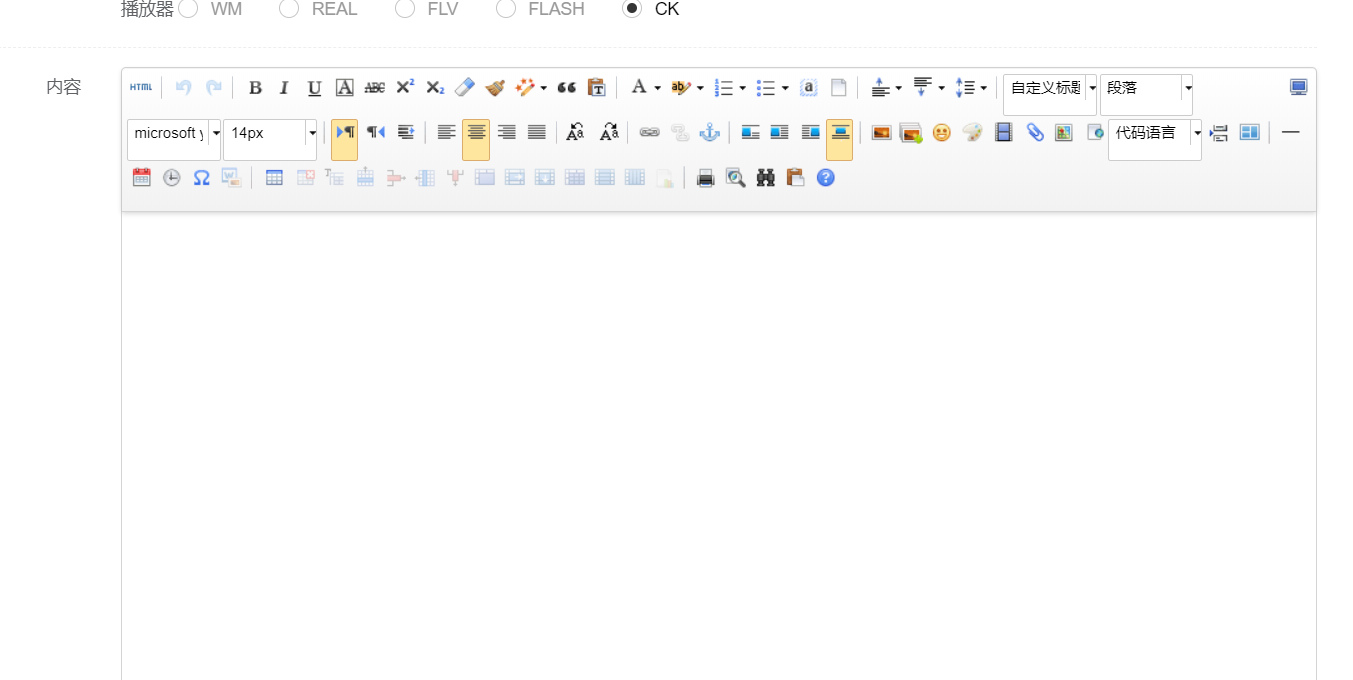Apply superscript formatting

click(404, 88)
